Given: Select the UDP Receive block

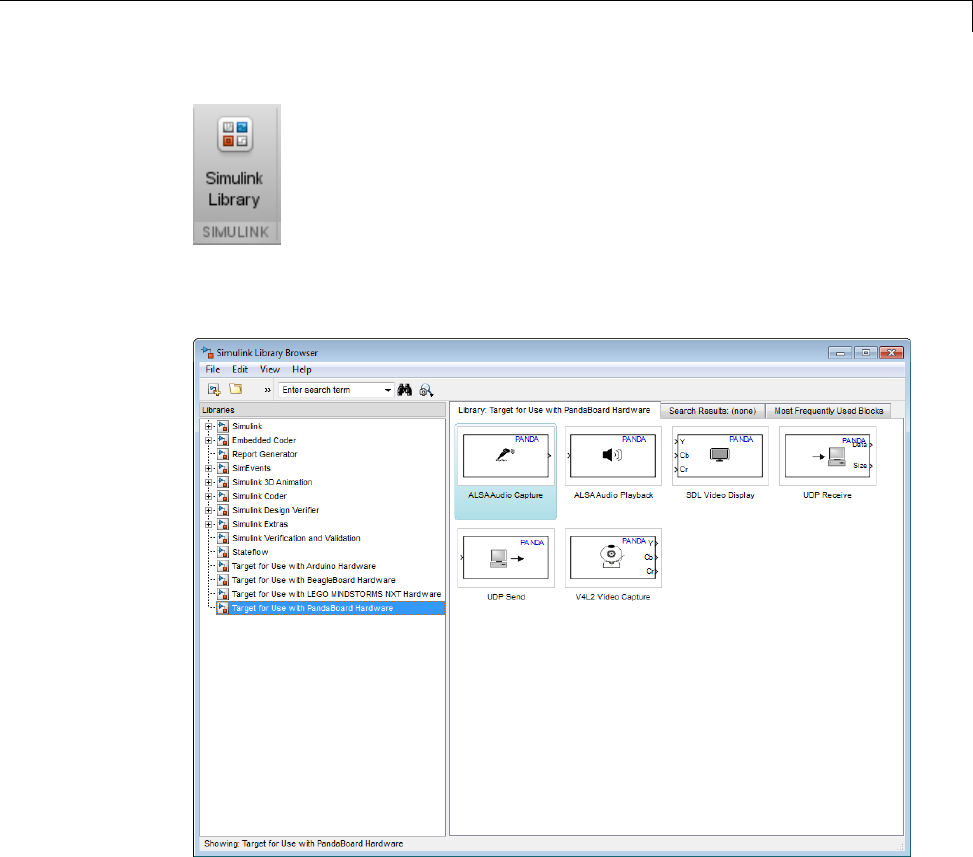Looking at the screenshot, I should 828,455.
